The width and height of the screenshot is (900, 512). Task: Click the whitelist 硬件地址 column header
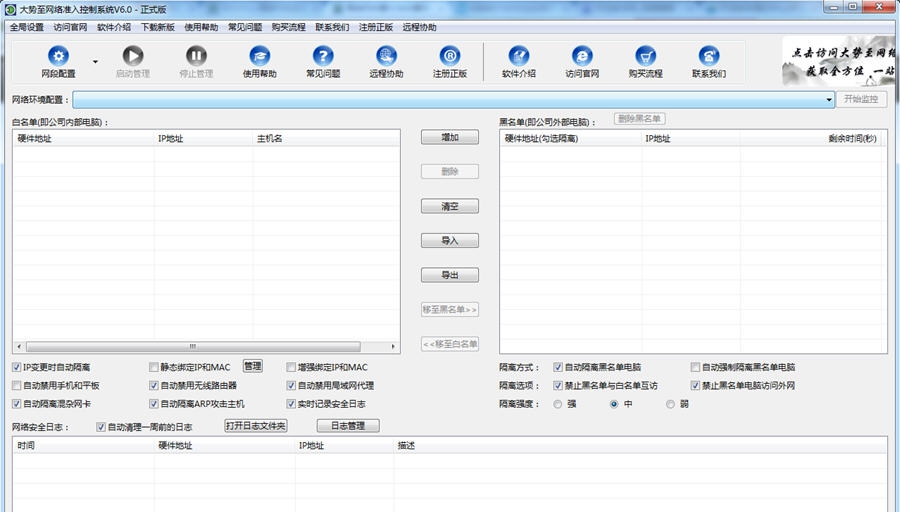pyautogui.click(x=84, y=138)
